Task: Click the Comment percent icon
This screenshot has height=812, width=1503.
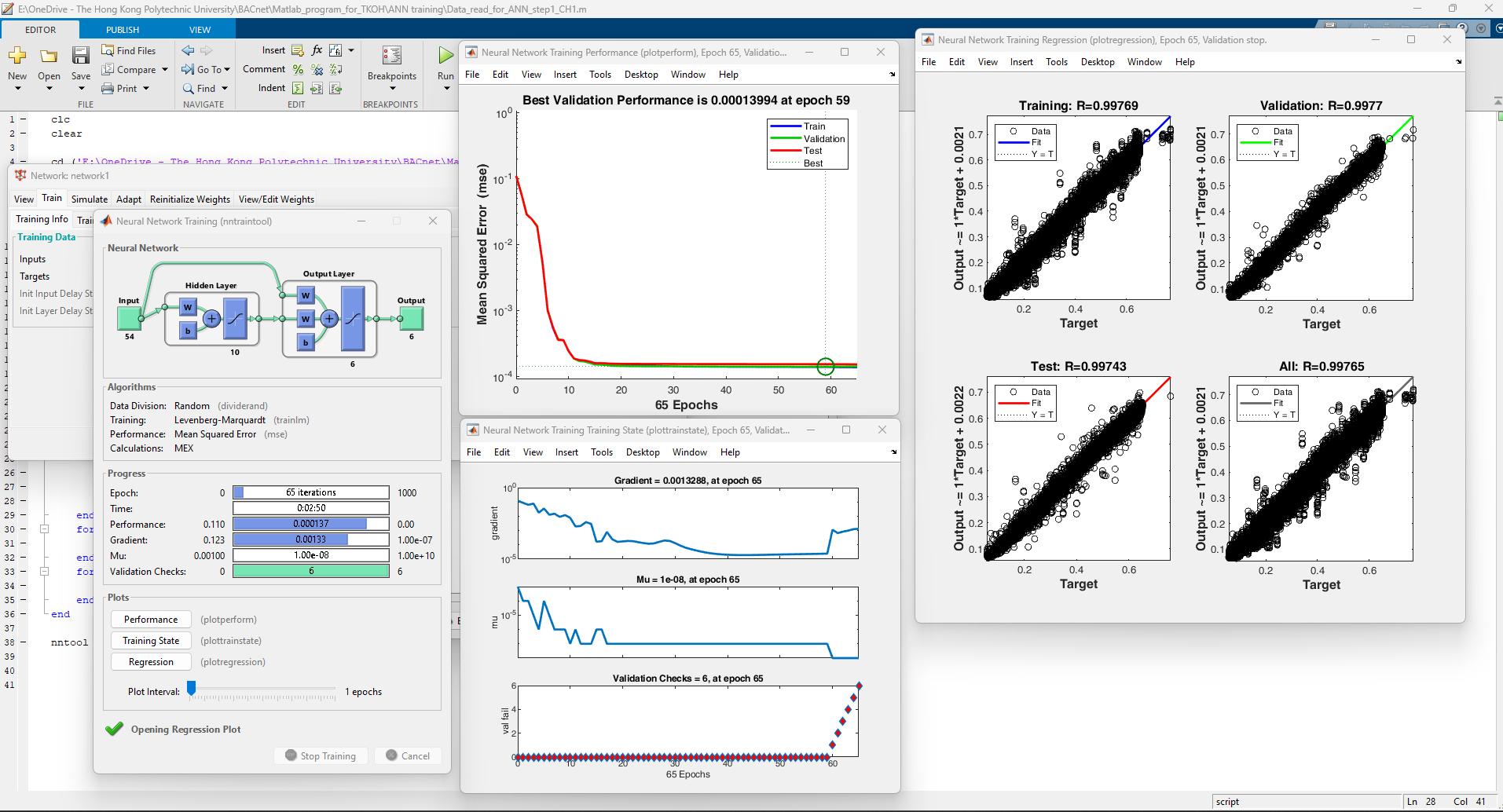Action: coord(298,69)
